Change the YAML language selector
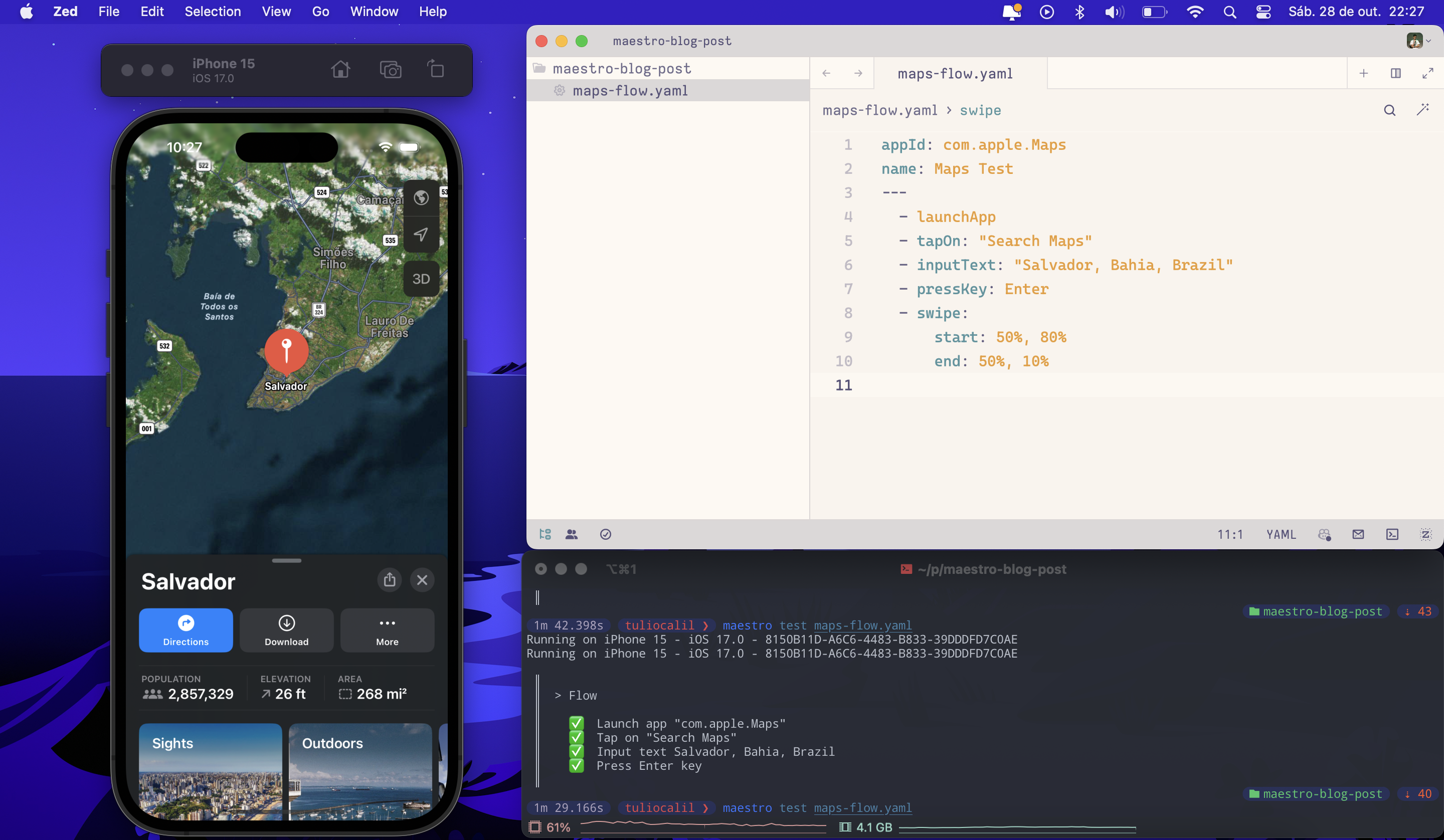Image resolution: width=1444 pixels, height=840 pixels. coord(1281,534)
